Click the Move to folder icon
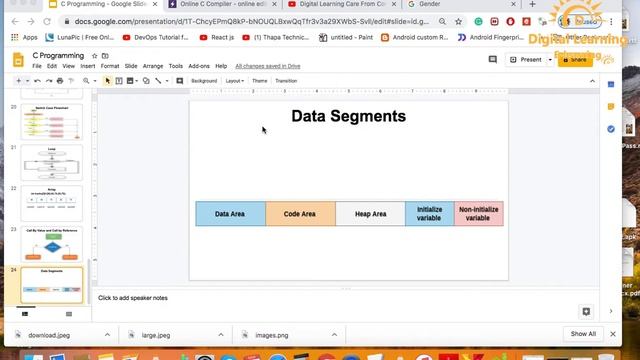Viewport: 640px width, 360px height. pos(105,56)
